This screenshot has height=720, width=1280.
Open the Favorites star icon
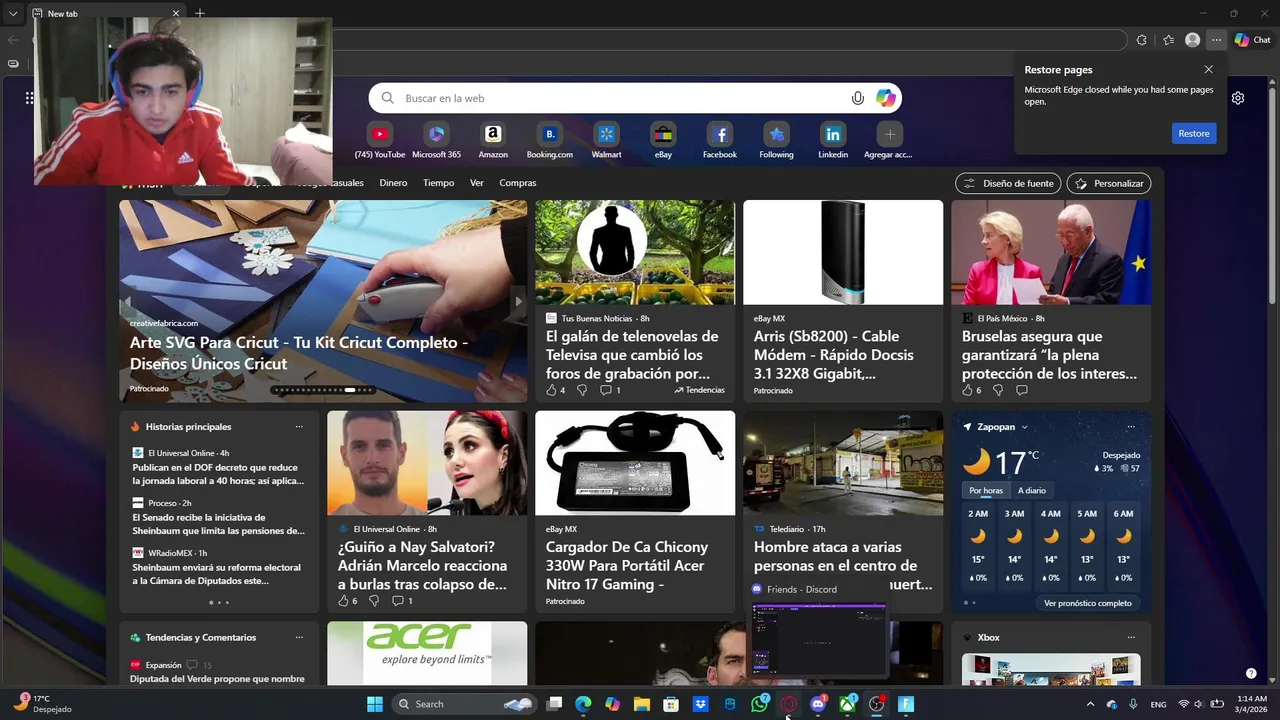point(1168,40)
